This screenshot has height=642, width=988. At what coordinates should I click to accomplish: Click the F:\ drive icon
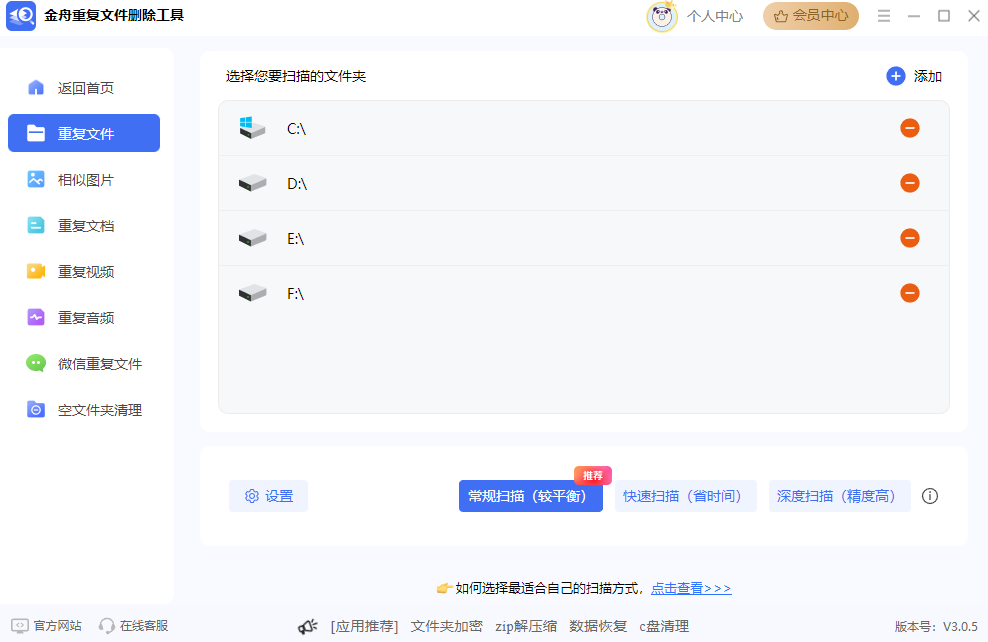point(253,293)
